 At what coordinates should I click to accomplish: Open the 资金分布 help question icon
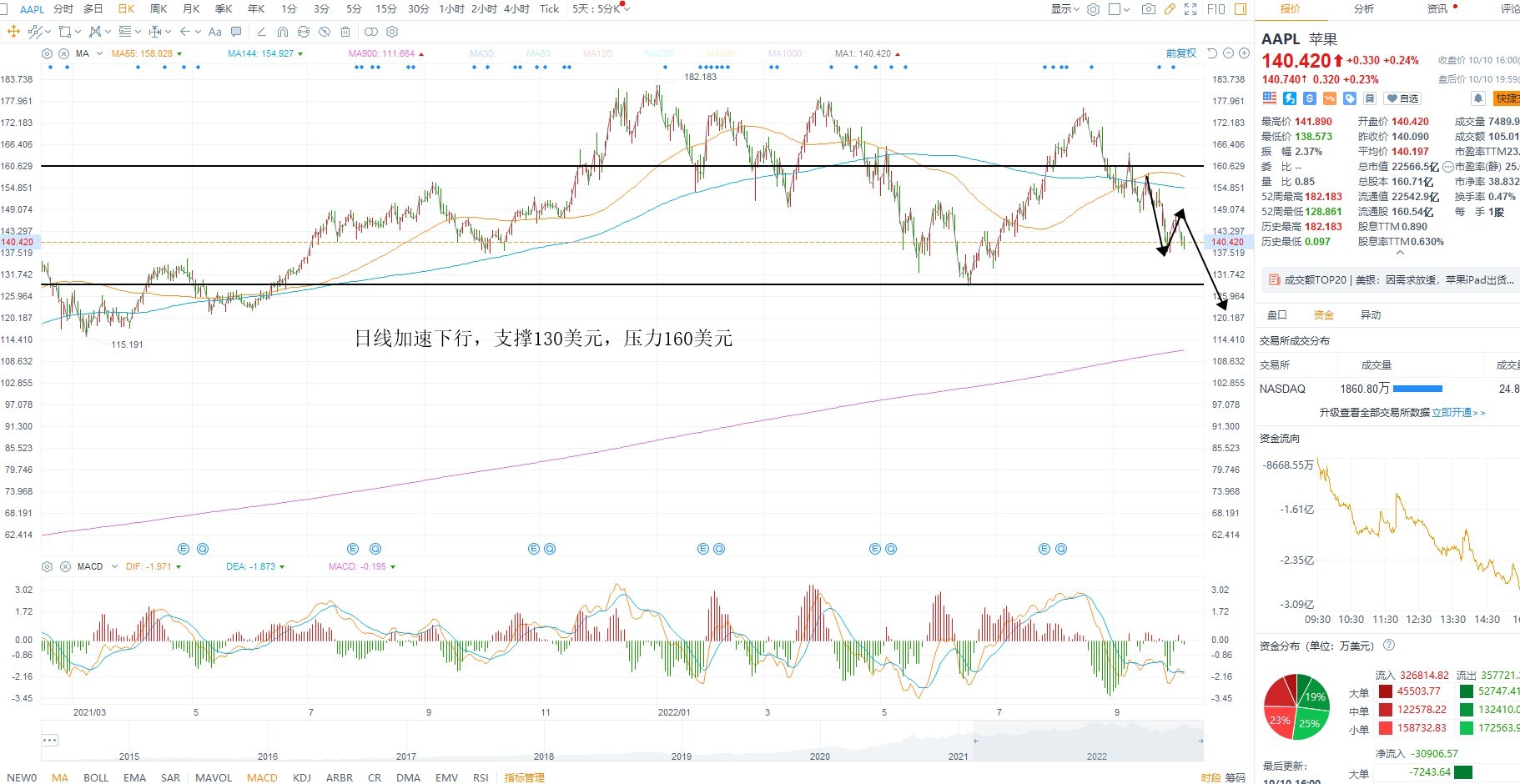[x=1389, y=645]
